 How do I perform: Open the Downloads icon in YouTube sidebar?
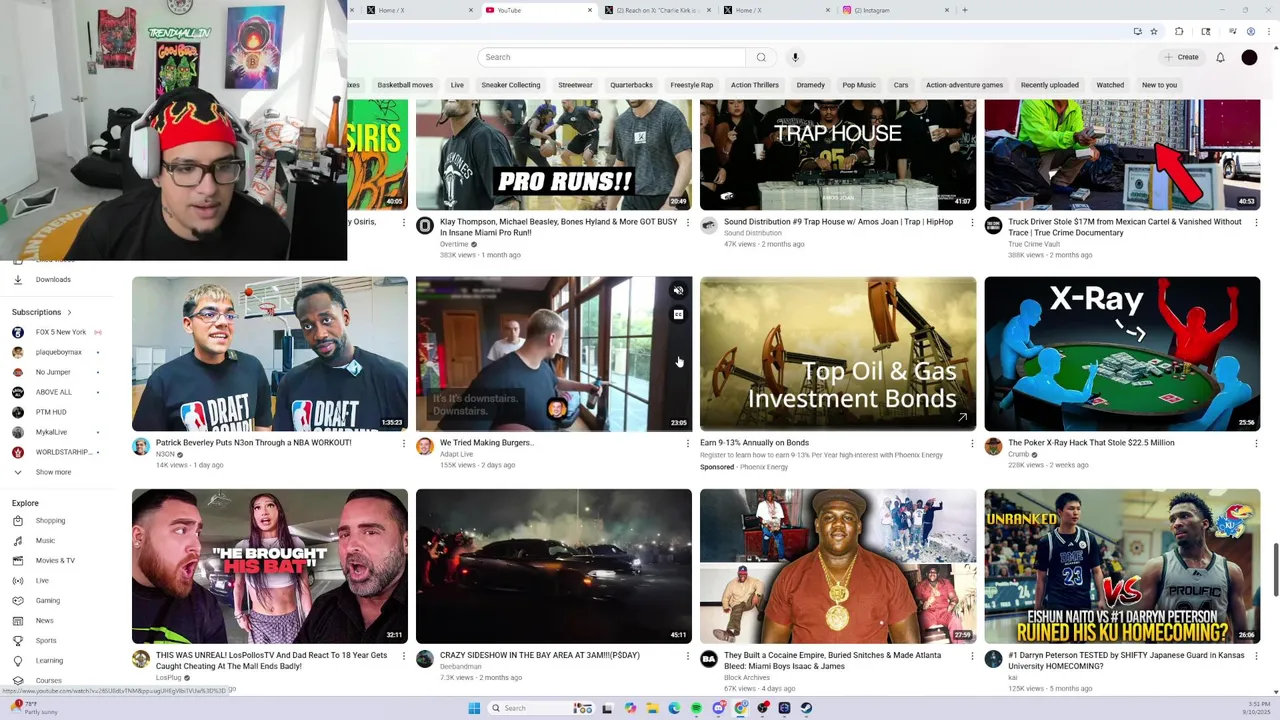click(17, 279)
